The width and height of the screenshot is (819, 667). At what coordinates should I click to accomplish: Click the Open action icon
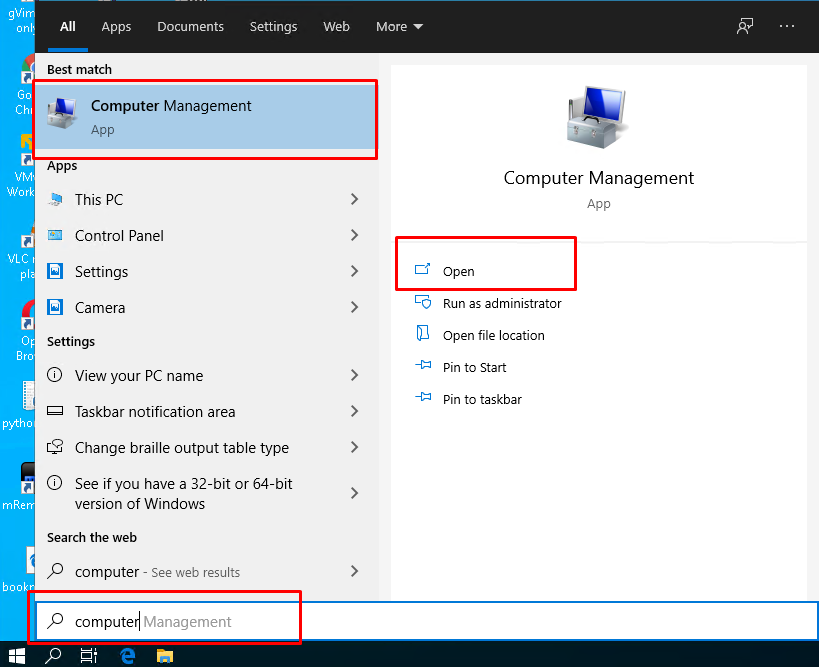click(423, 270)
